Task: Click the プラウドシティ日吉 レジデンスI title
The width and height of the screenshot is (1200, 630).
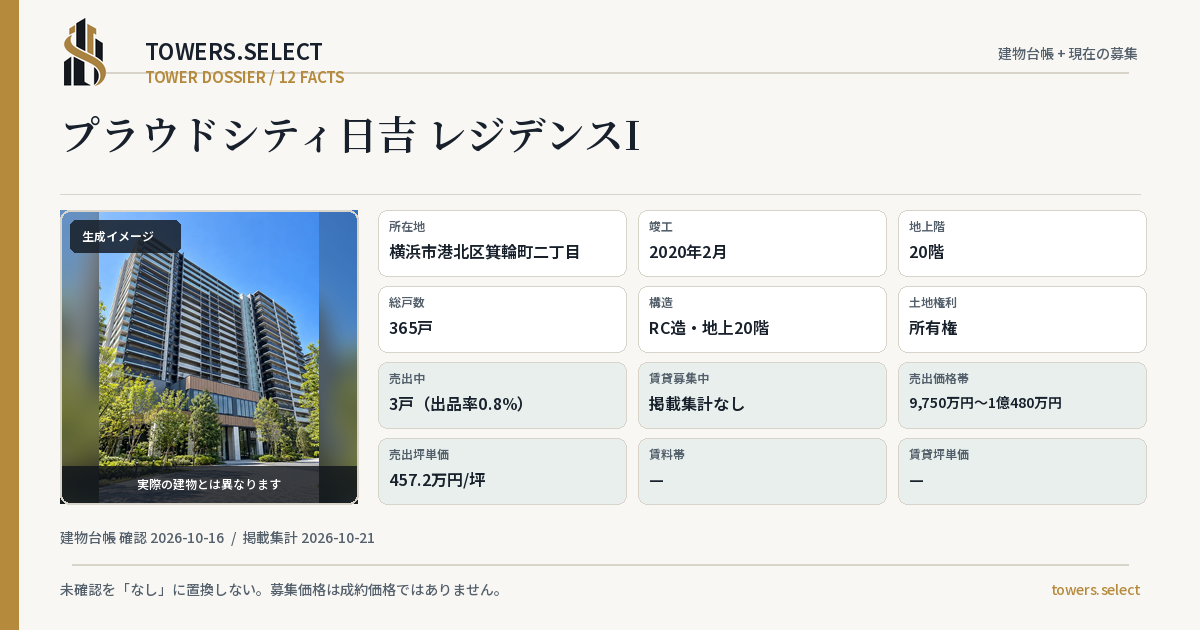Action: pos(352,135)
